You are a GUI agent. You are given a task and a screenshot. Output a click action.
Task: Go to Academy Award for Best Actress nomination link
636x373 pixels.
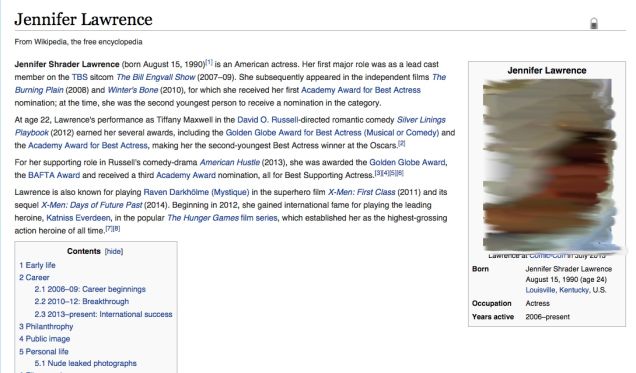click(361, 90)
